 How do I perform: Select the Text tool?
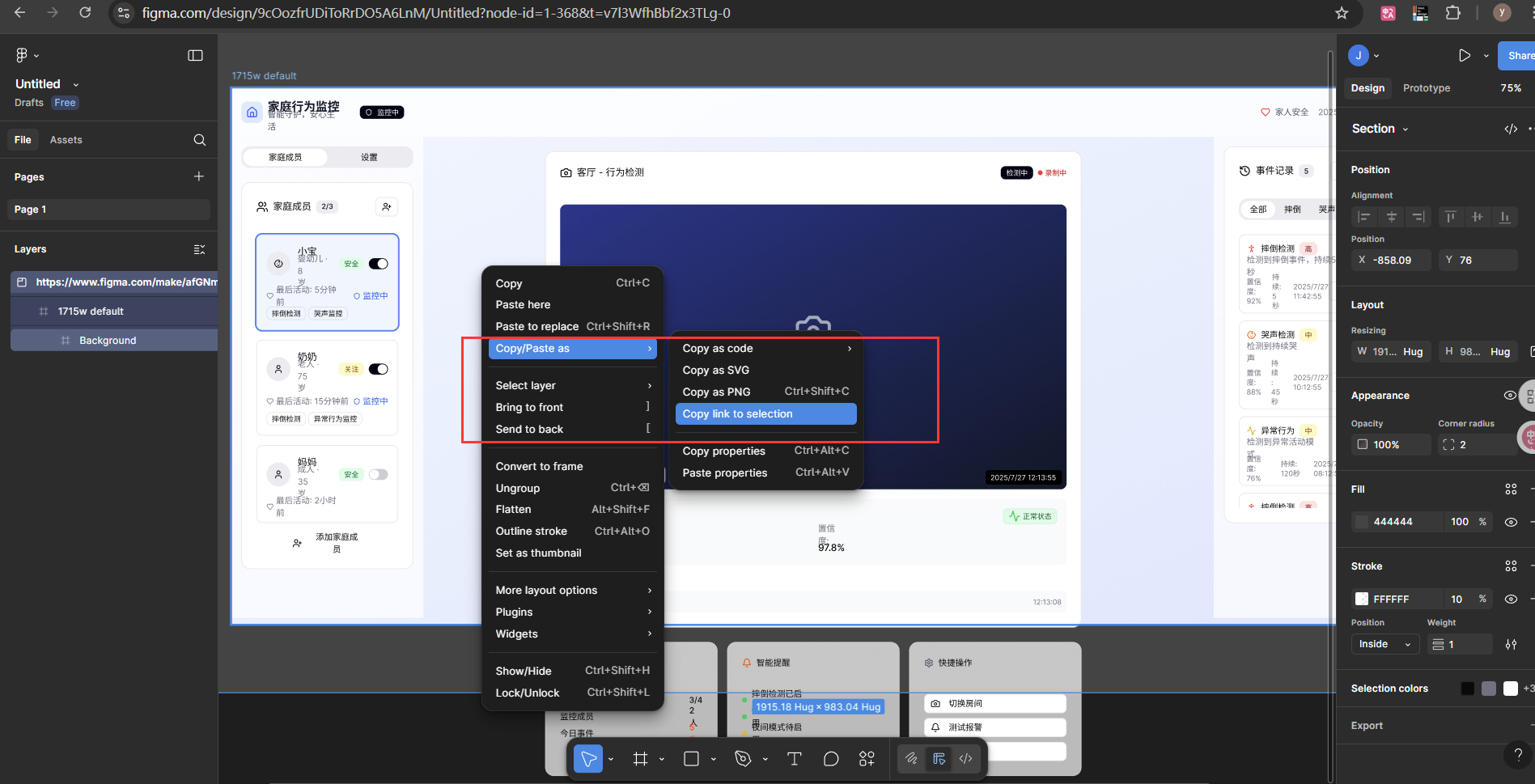794,759
